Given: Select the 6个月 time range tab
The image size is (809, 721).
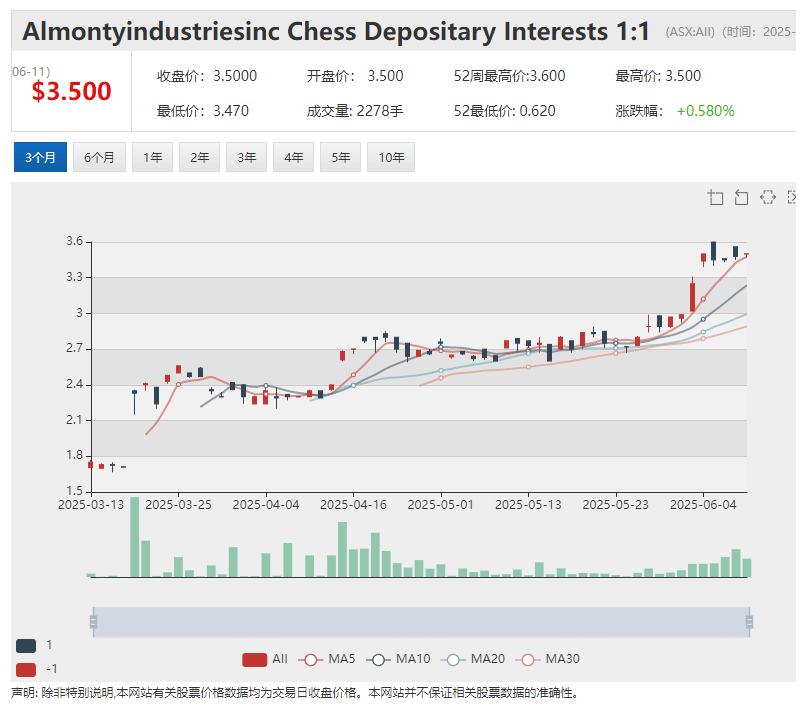Looking at the screenshot, I should pos(99,157).
